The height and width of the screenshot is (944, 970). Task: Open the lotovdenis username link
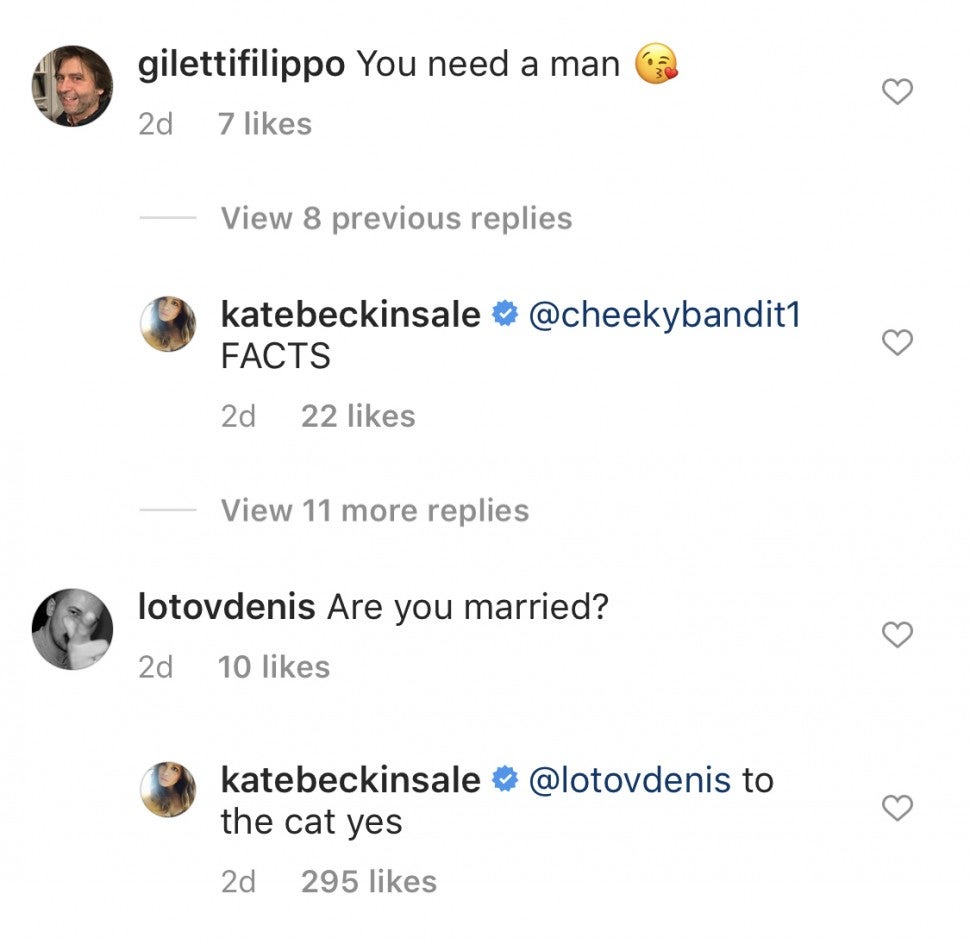point(226,606)
